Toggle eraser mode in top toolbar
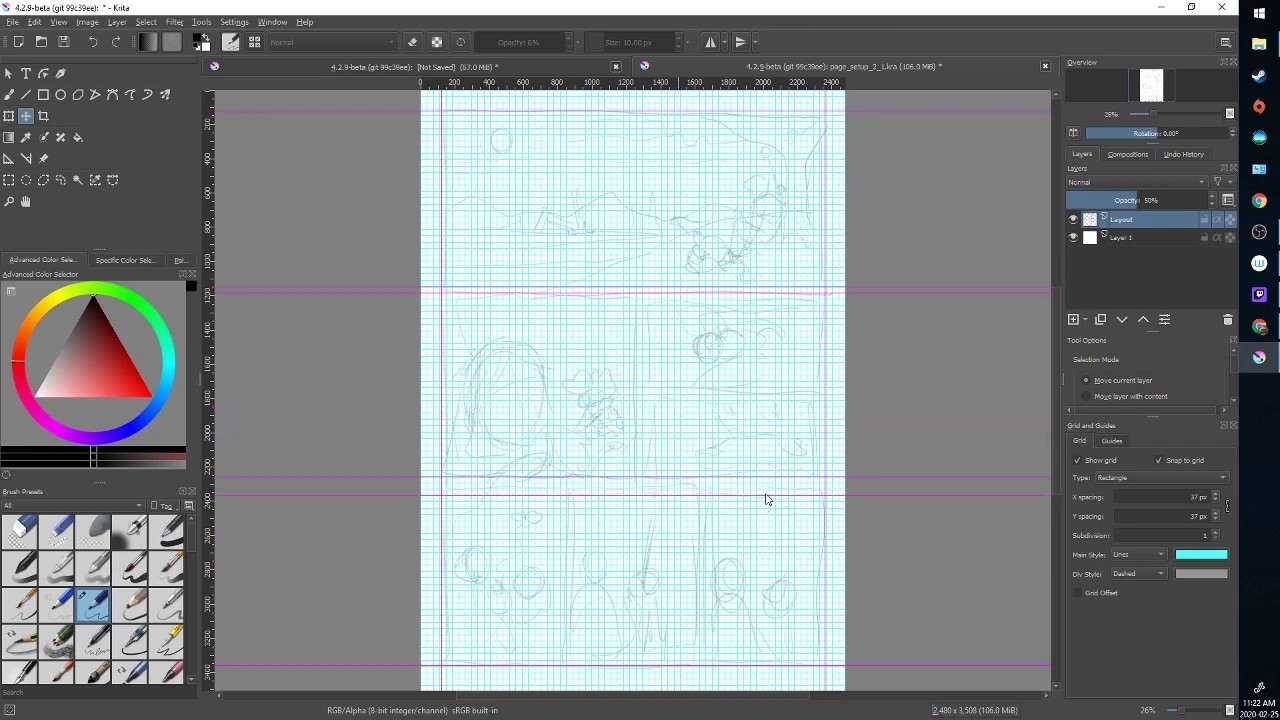 pos(412,42)
